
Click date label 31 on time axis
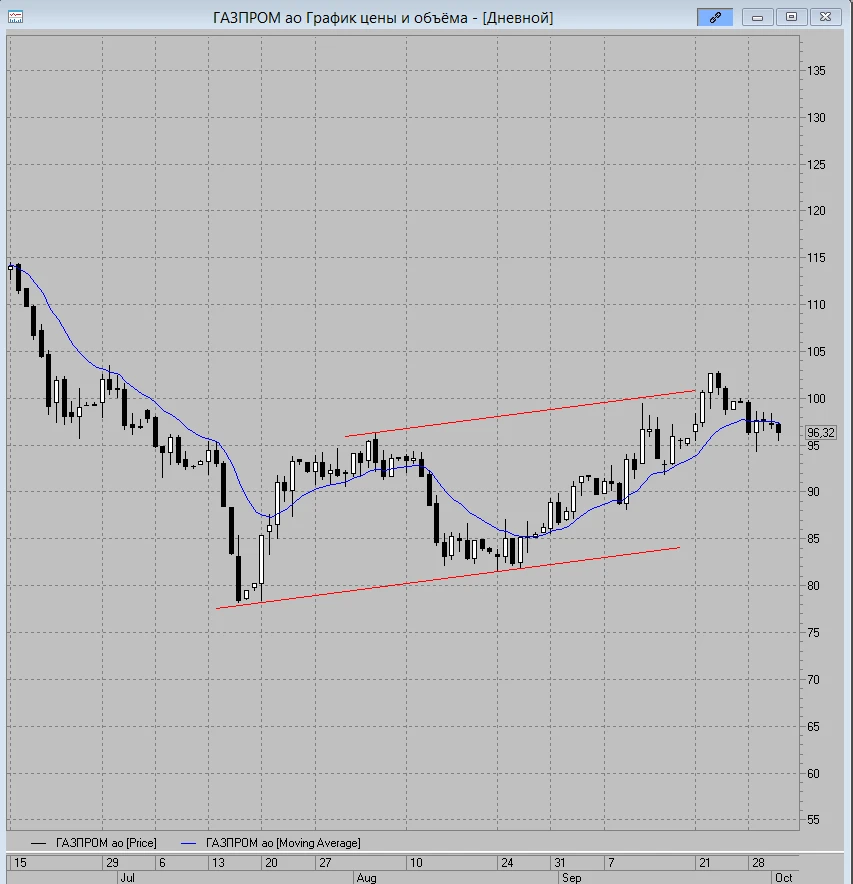pos(559,863)
